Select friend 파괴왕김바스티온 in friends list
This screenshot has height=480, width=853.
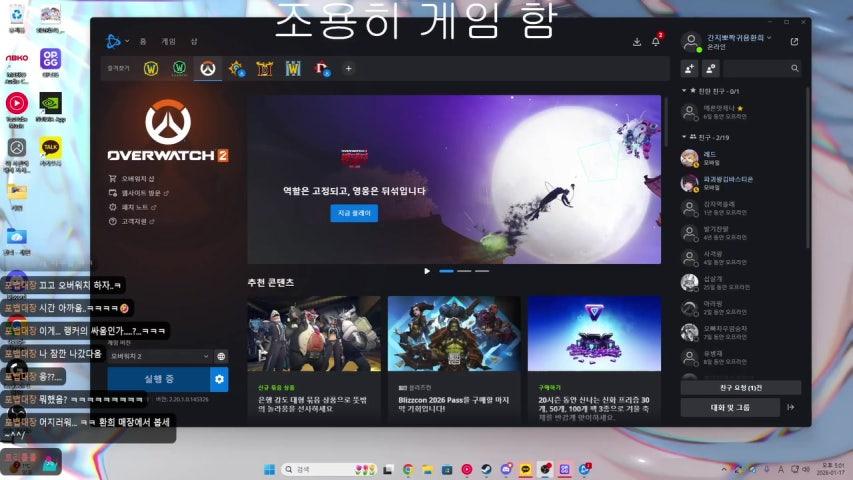point(741,183)
